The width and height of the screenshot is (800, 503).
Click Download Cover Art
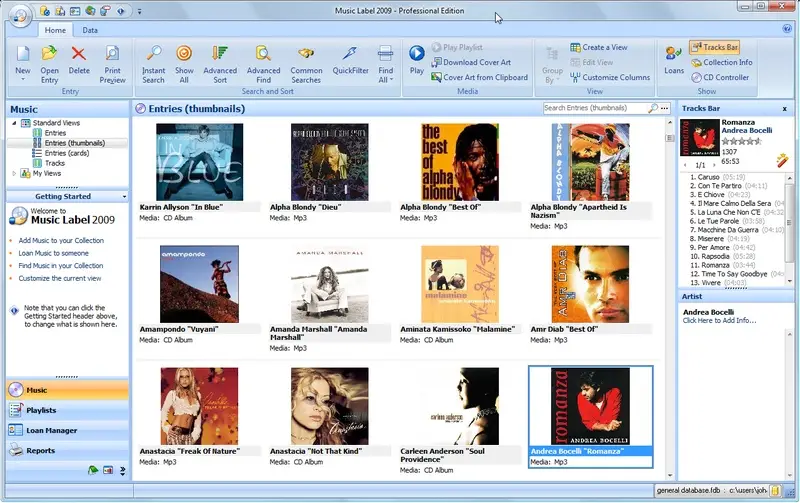pos(471,62)
